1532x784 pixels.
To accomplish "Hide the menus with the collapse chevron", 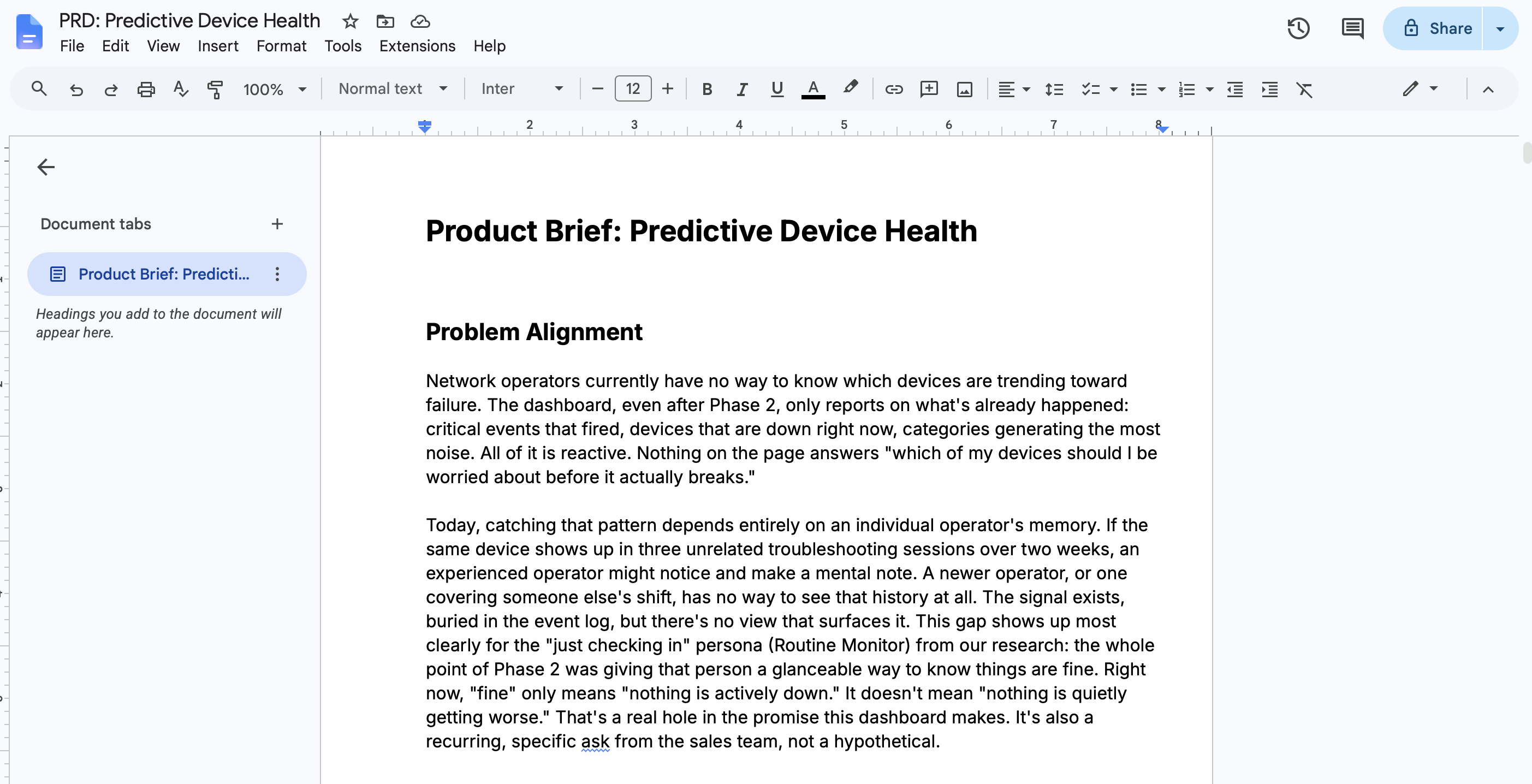I will coord(1488,89).
